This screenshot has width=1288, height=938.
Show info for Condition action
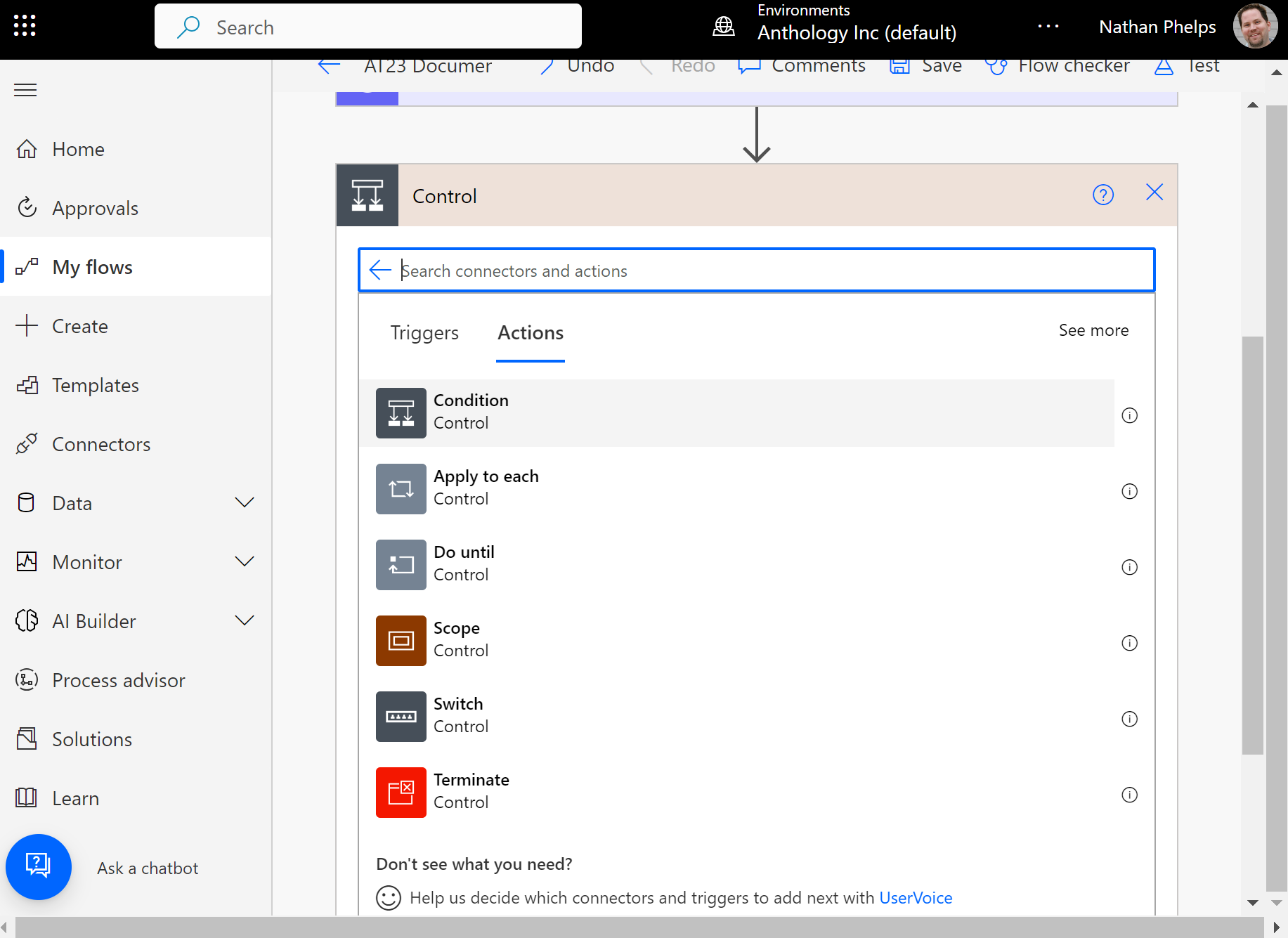pyautogui.click(x=1129, y=415)
